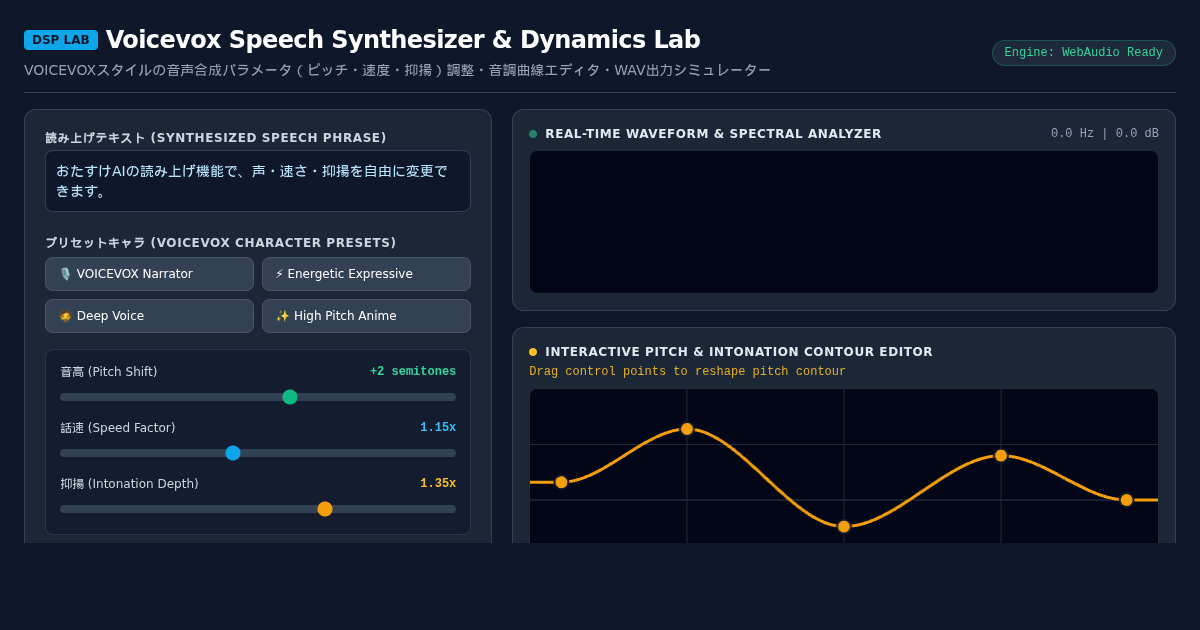Click the Pitch Shift label
This screenshot has height=630, width=1200.
coord(109,372)
